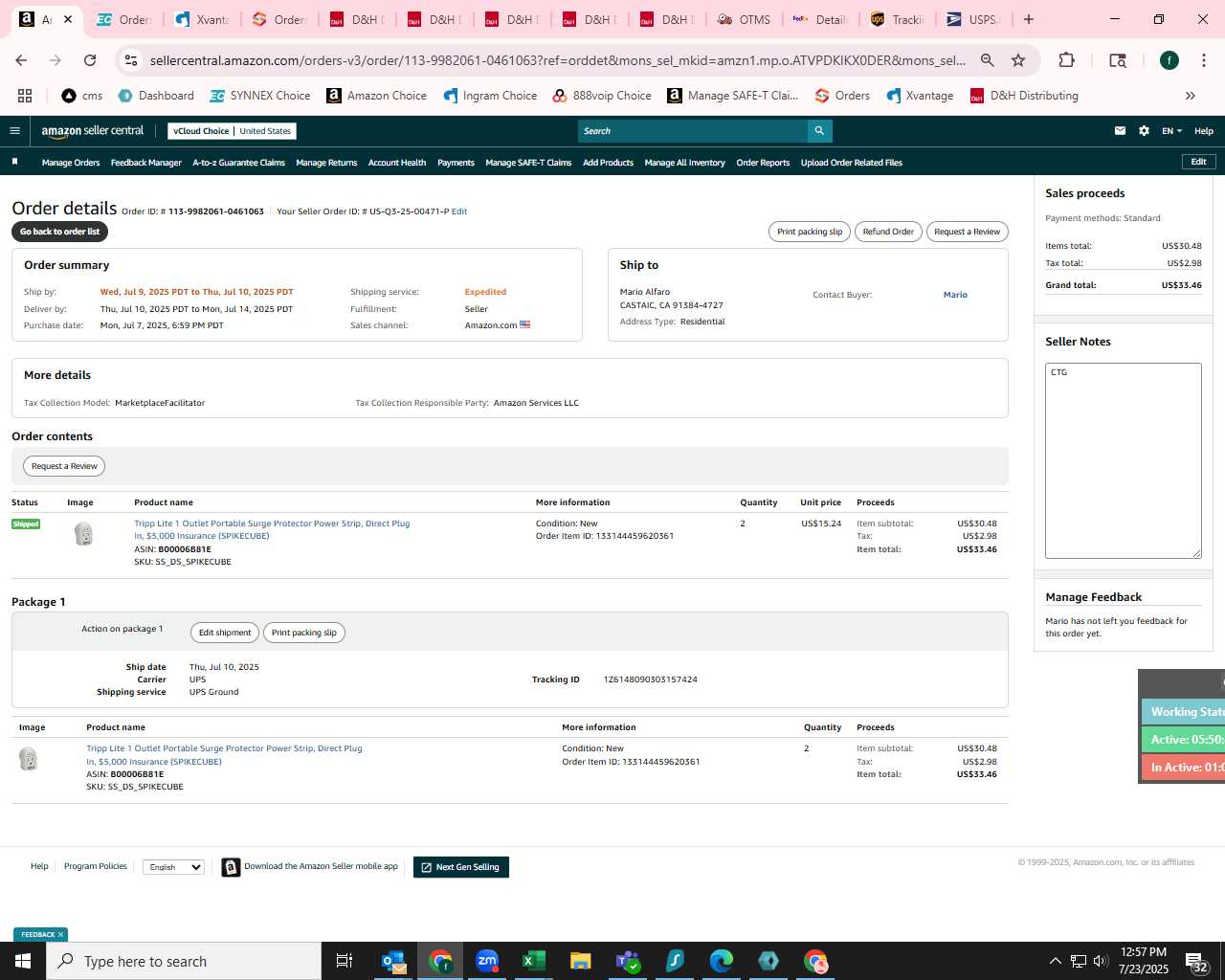The height and width of the screenshot is (980, 1225).
Task: Open Tripp Lite product link in Package 1
Action: [x=224, y=755]
